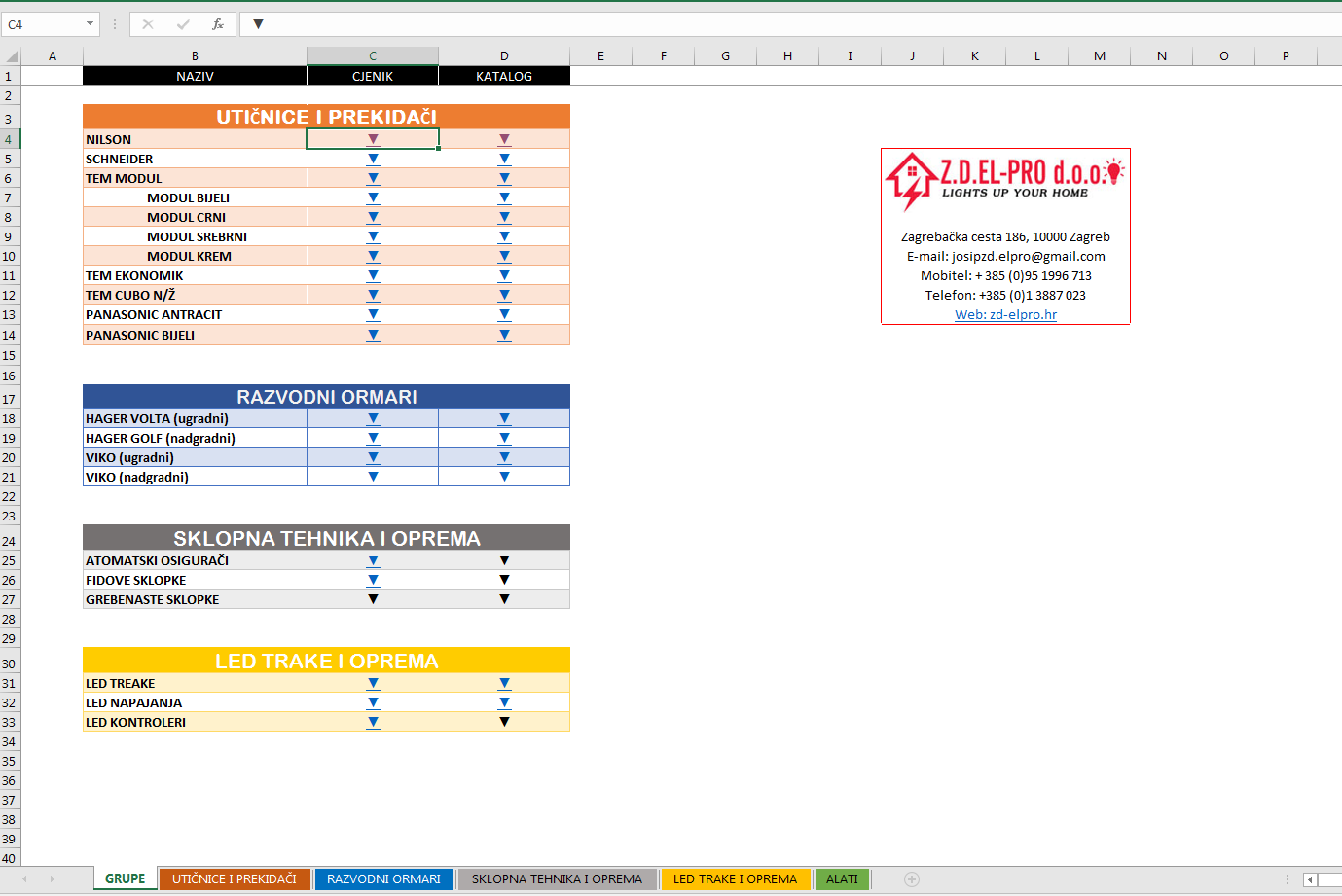Click the PANASONIC ANTRACIT katalog arrow
The width and height of the screenshot is (1342, 896).
504,314
